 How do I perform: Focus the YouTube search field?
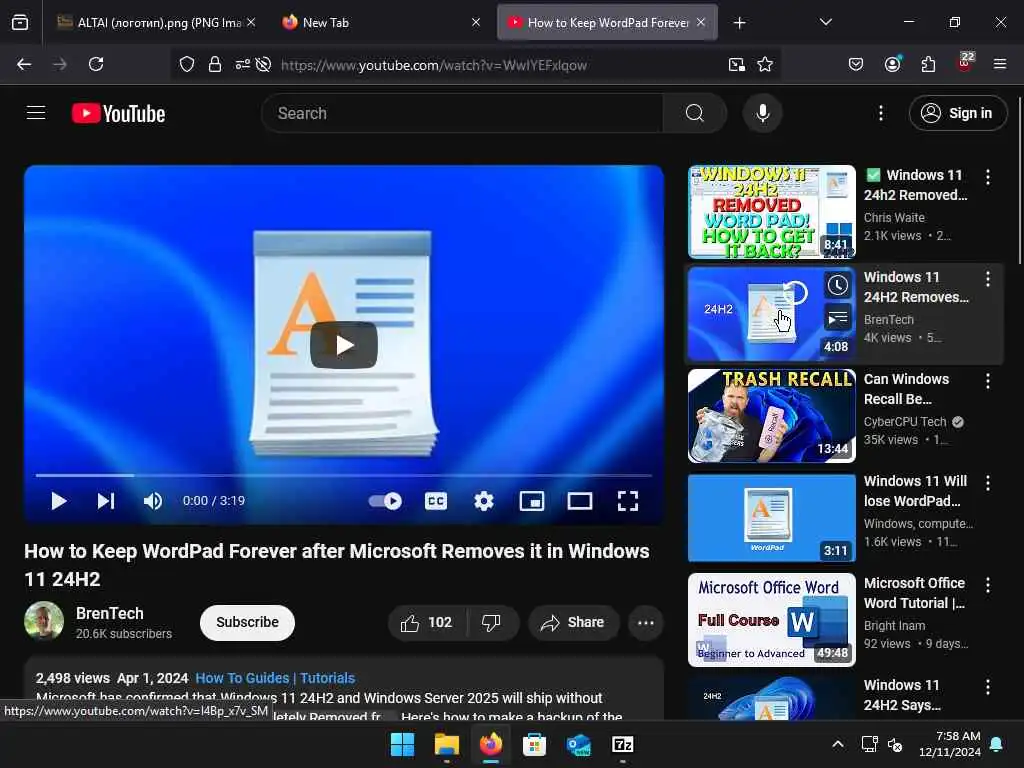[462, 113]
